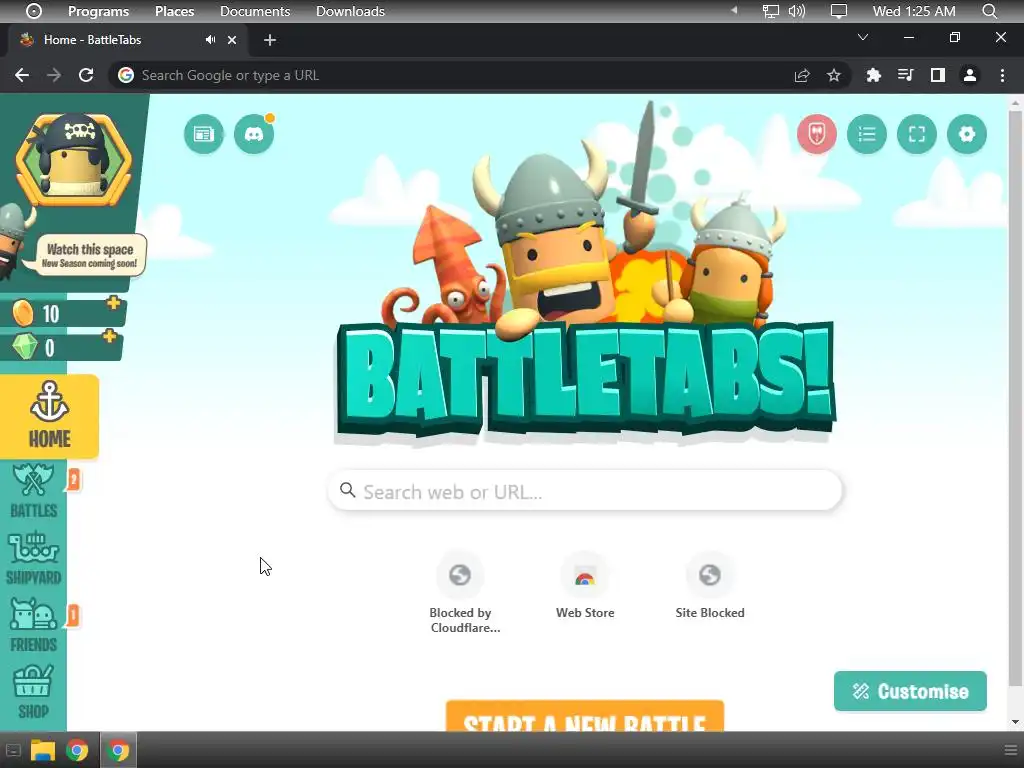Open the pirate player avatar profile

click(74, 160)
